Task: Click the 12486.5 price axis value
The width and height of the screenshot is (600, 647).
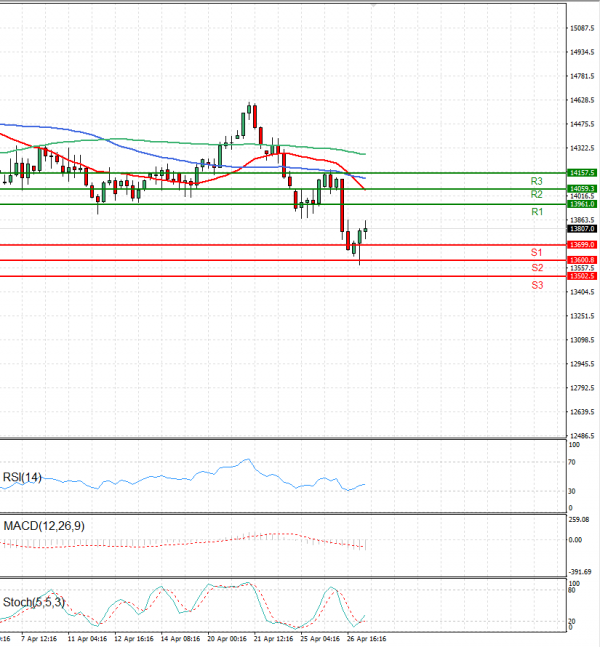Action: click(582, 436)
